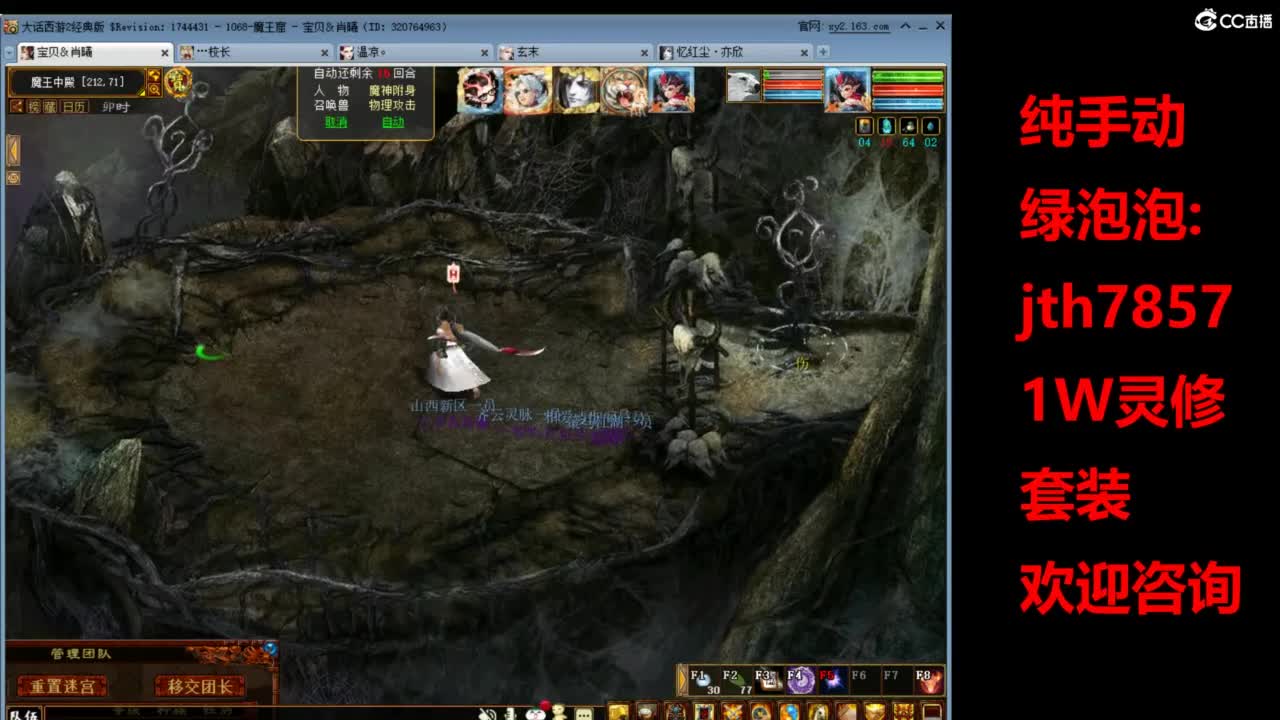
Task: Close the 管理团队 panel with blue orb
Action: coord(269,649)
